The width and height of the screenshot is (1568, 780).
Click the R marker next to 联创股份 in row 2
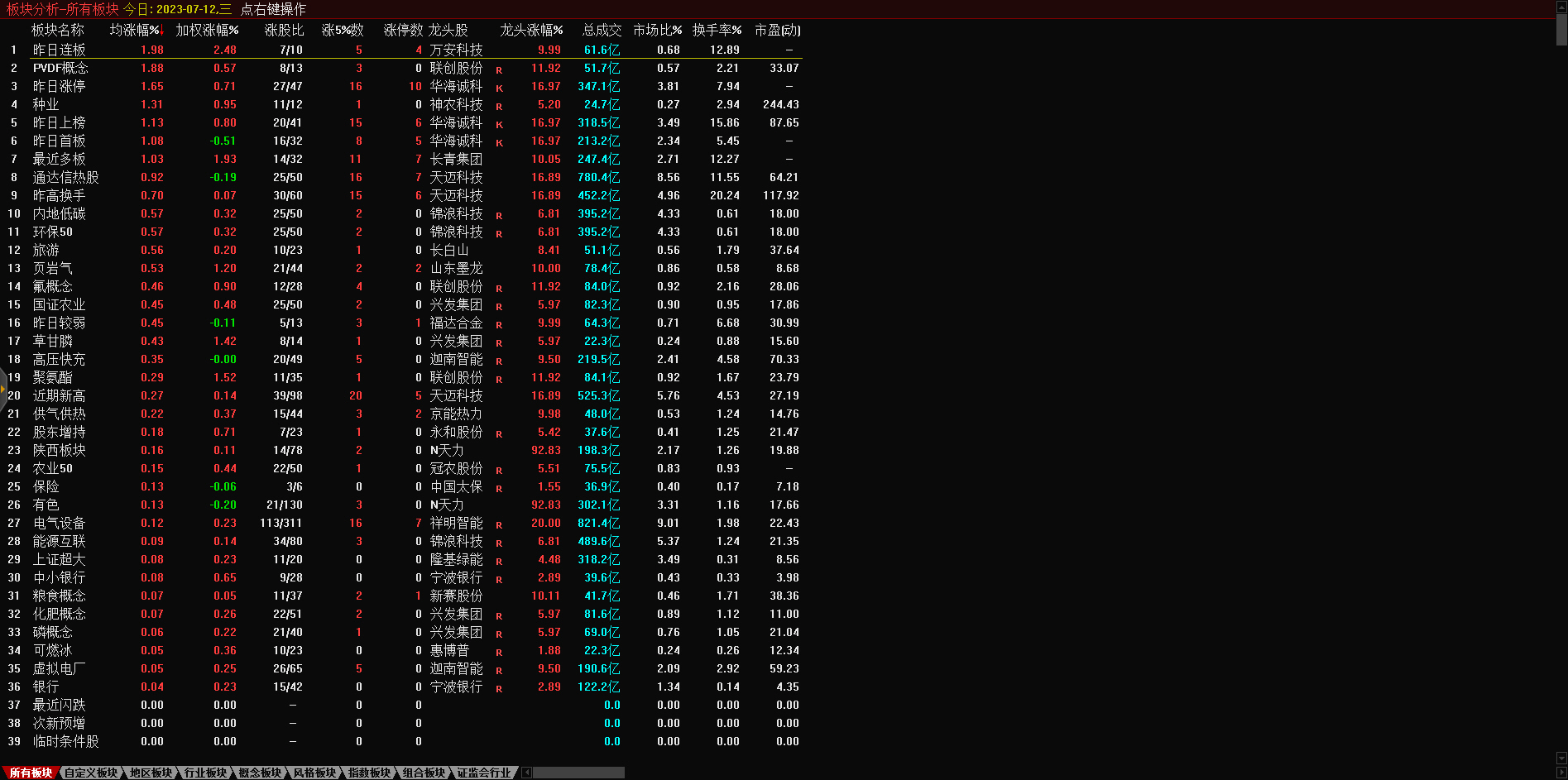[x=499, y=70]
